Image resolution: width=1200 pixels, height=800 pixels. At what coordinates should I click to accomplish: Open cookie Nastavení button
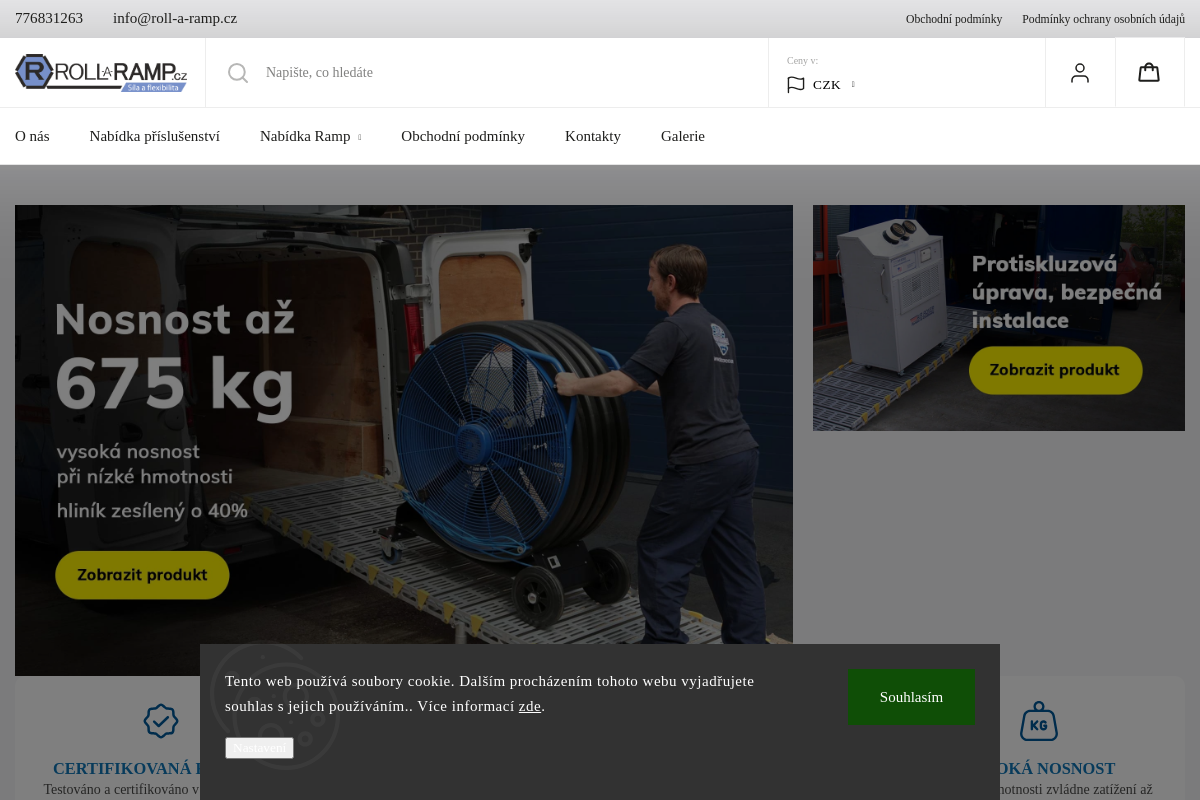coord(259,748)
